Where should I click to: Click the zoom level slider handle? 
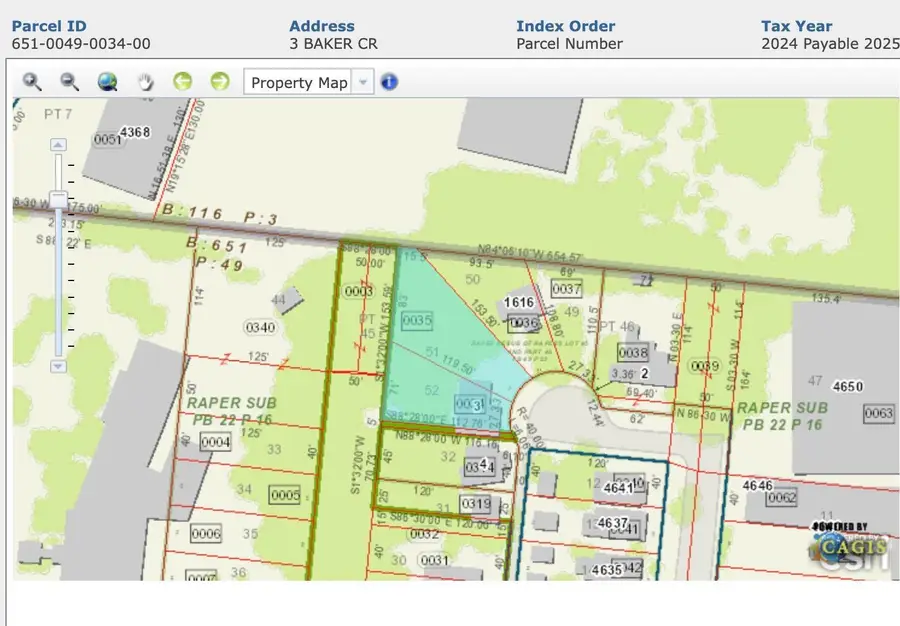[58, 201]
